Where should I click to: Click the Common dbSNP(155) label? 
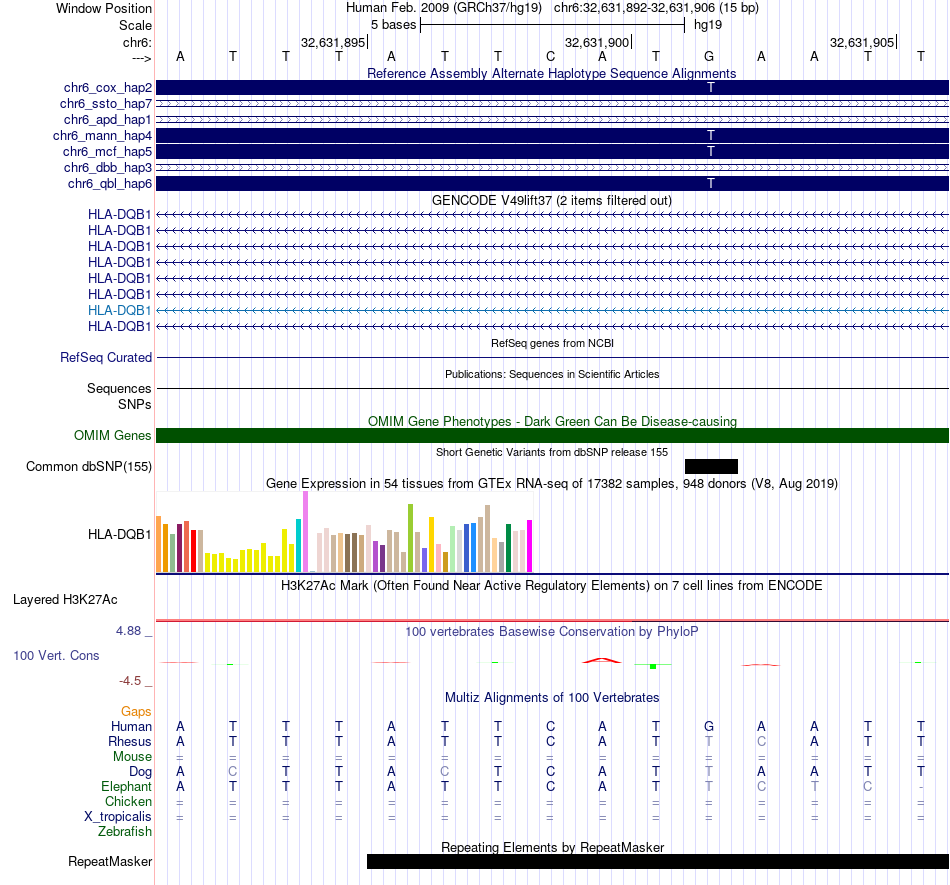(89, 466)
